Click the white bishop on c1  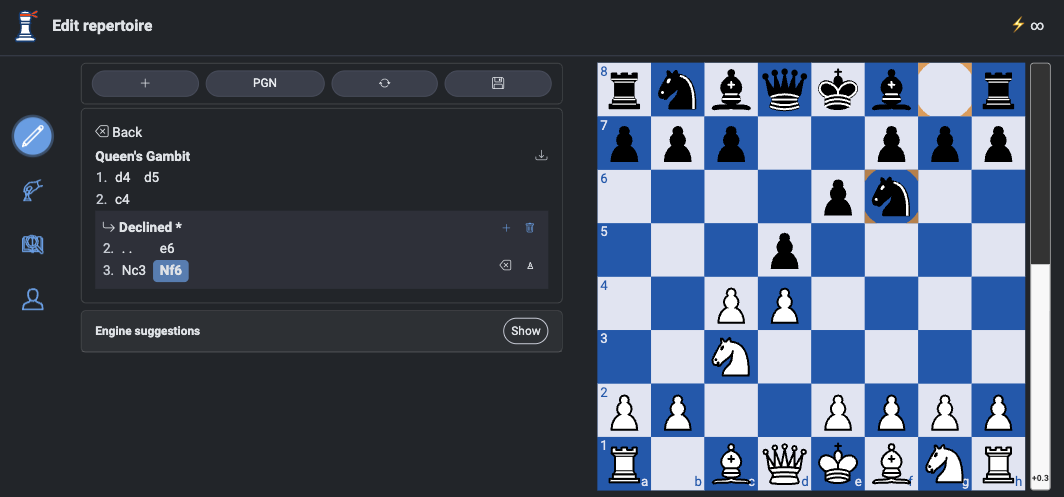pyautogui.click(x=731, y=463)
